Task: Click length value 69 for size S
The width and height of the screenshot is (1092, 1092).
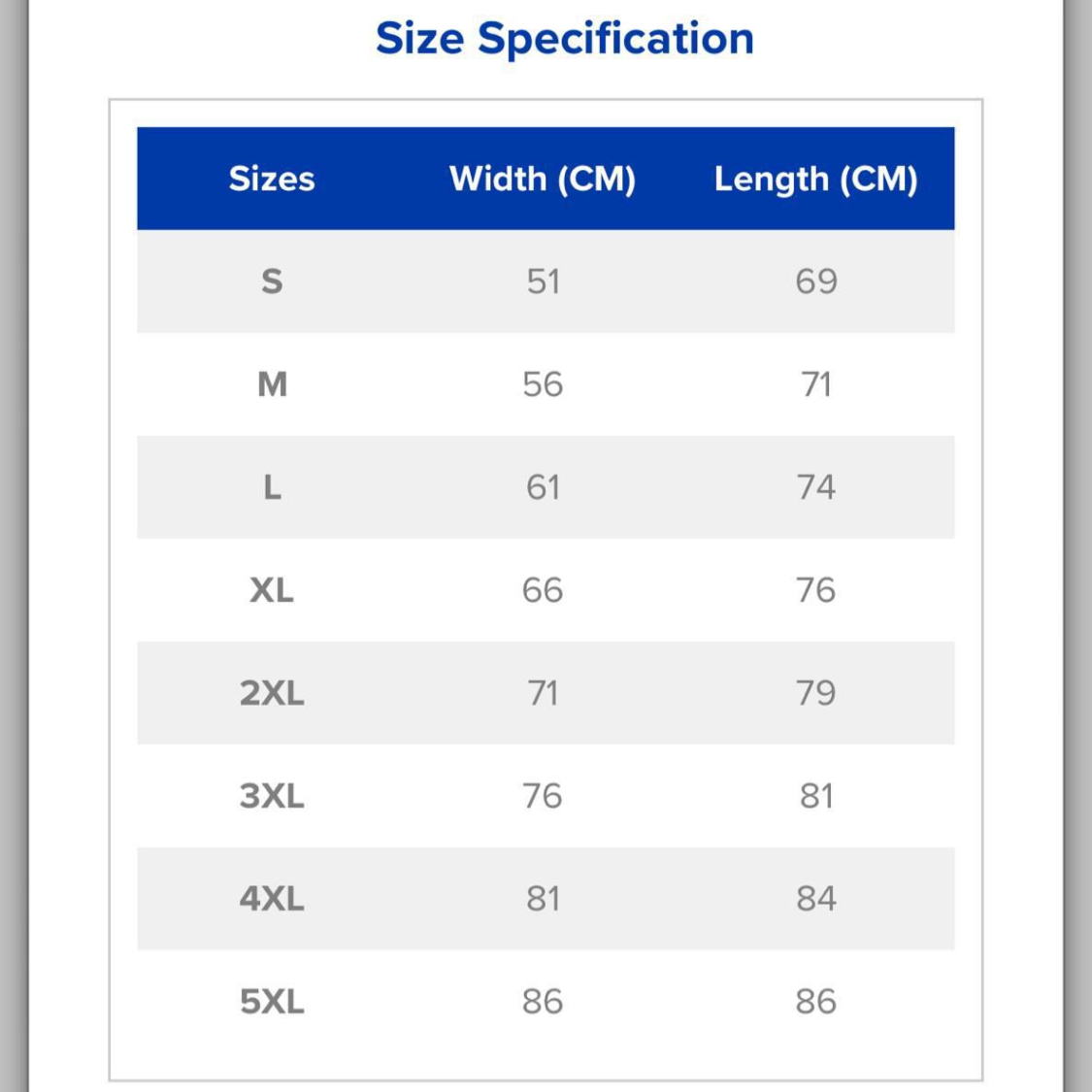Action: (x=815, y=281)
